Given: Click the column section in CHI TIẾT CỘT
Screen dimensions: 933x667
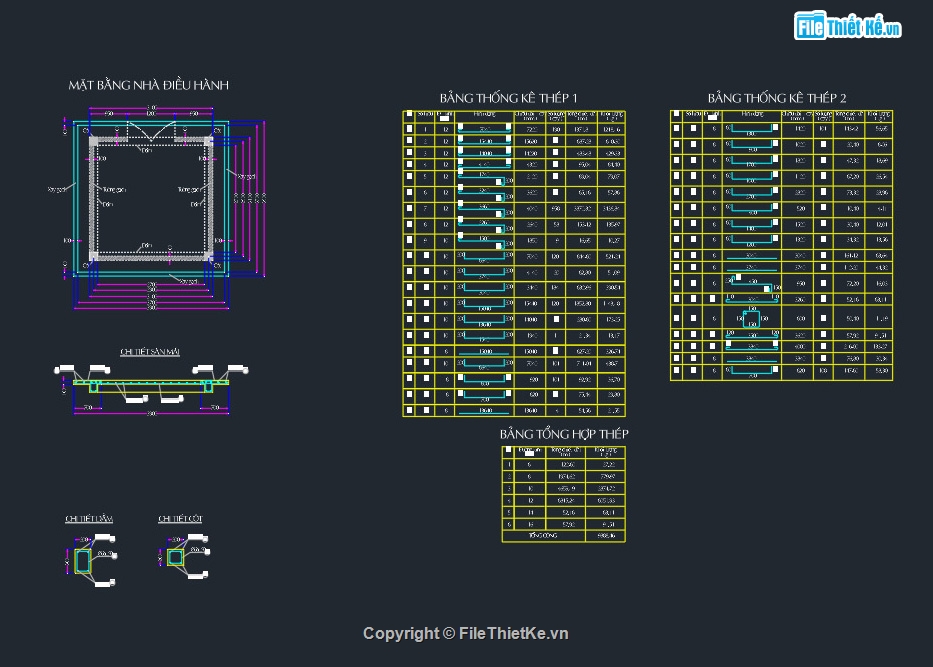Looking at the screenshot, I should 175,558.
